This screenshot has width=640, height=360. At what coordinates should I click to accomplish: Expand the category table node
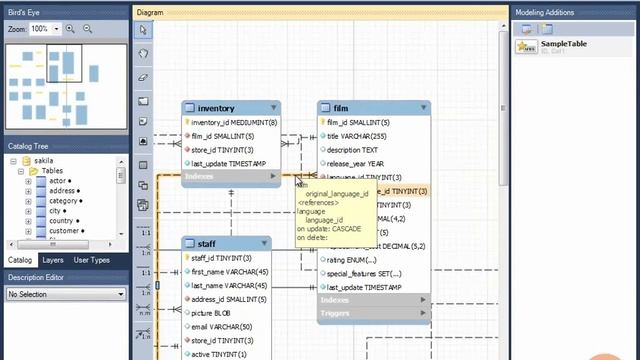(x=28, y=201)
